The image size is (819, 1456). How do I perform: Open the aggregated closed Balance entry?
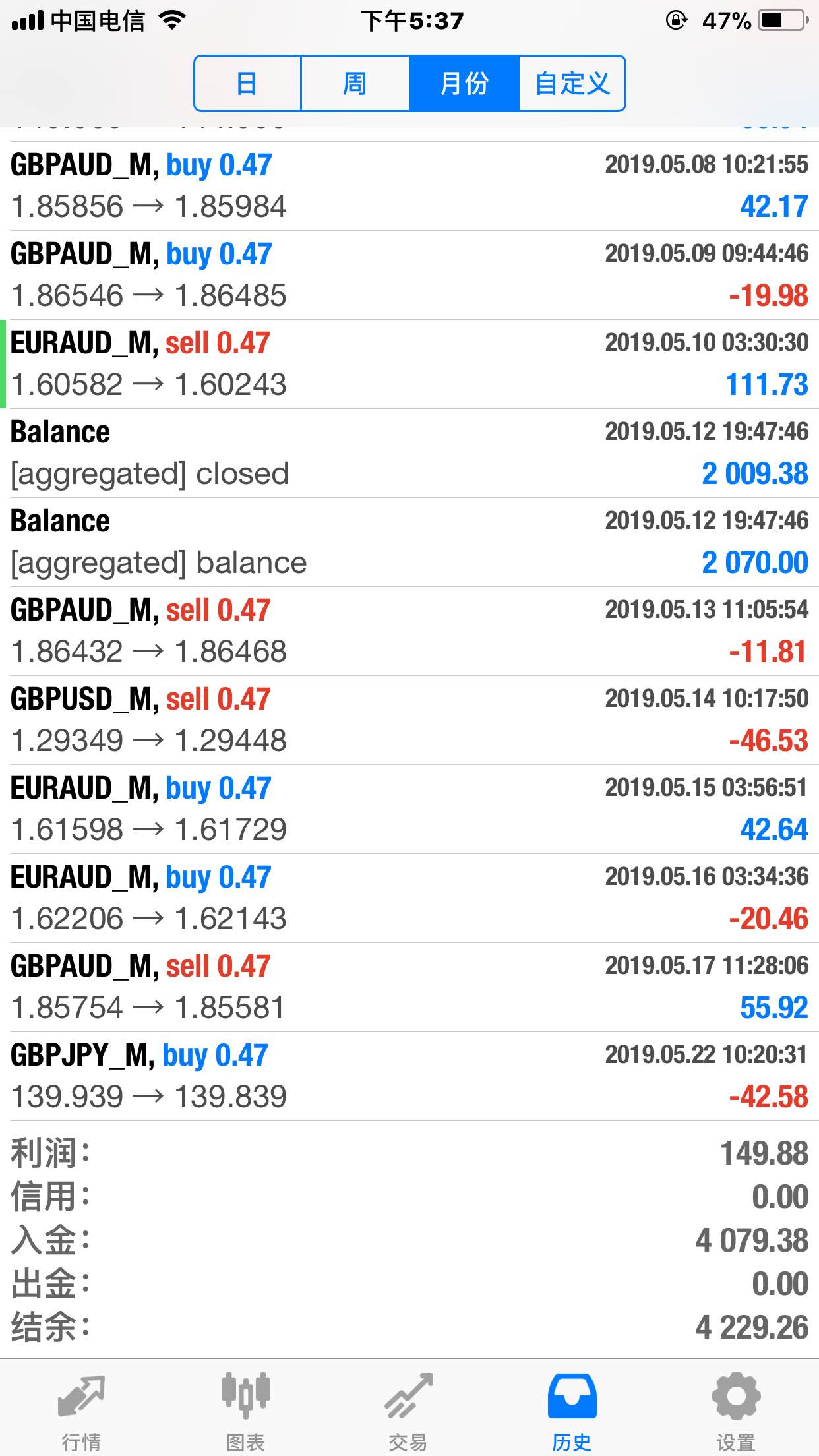(409, 453)
